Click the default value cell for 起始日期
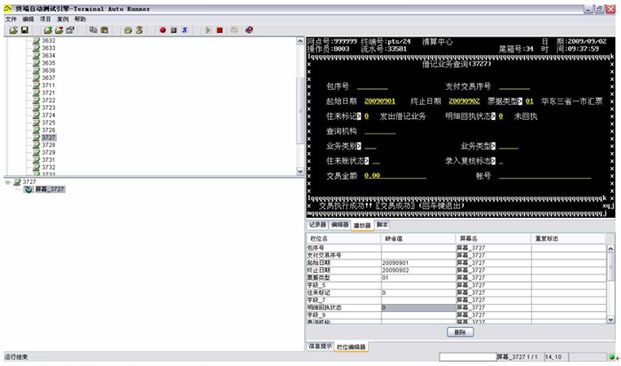Image resolution: width=621 pixels, height=366 pixels. [418, 263]
